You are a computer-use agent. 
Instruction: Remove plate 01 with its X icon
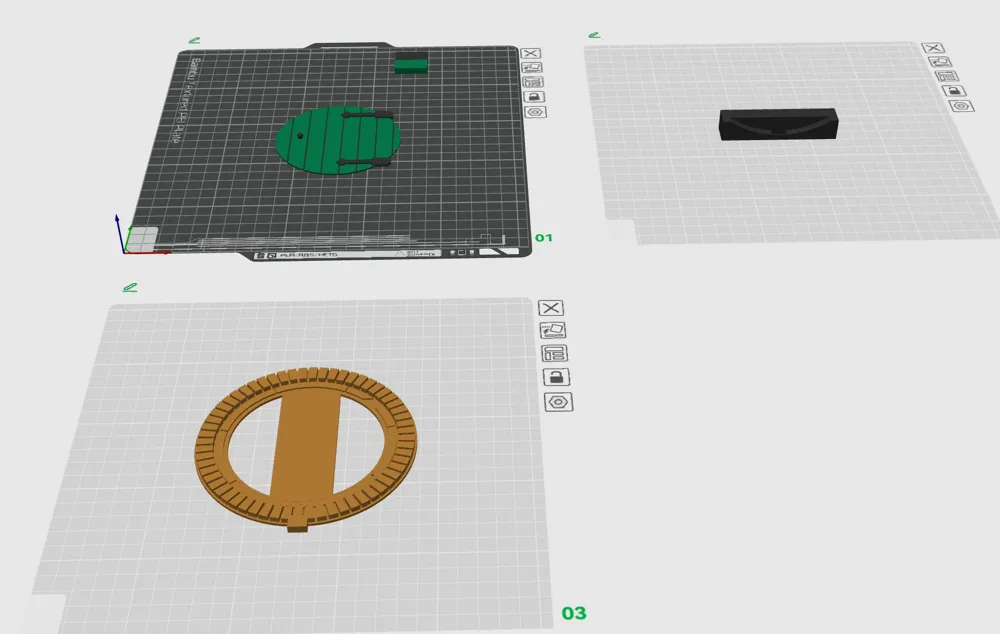(530, 54)
